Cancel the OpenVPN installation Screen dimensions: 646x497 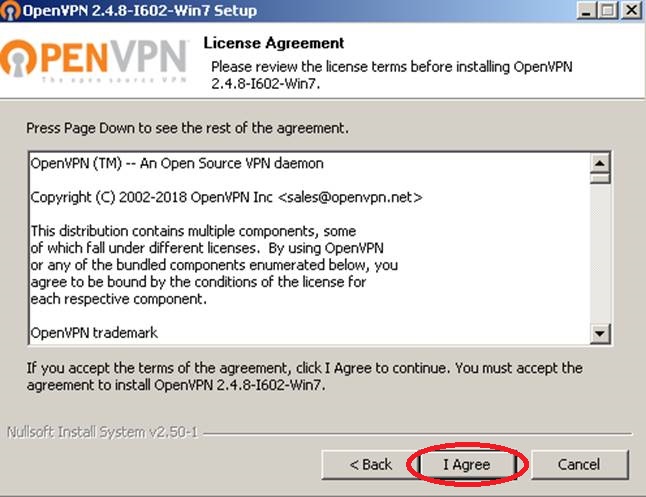tap(579, 464)
